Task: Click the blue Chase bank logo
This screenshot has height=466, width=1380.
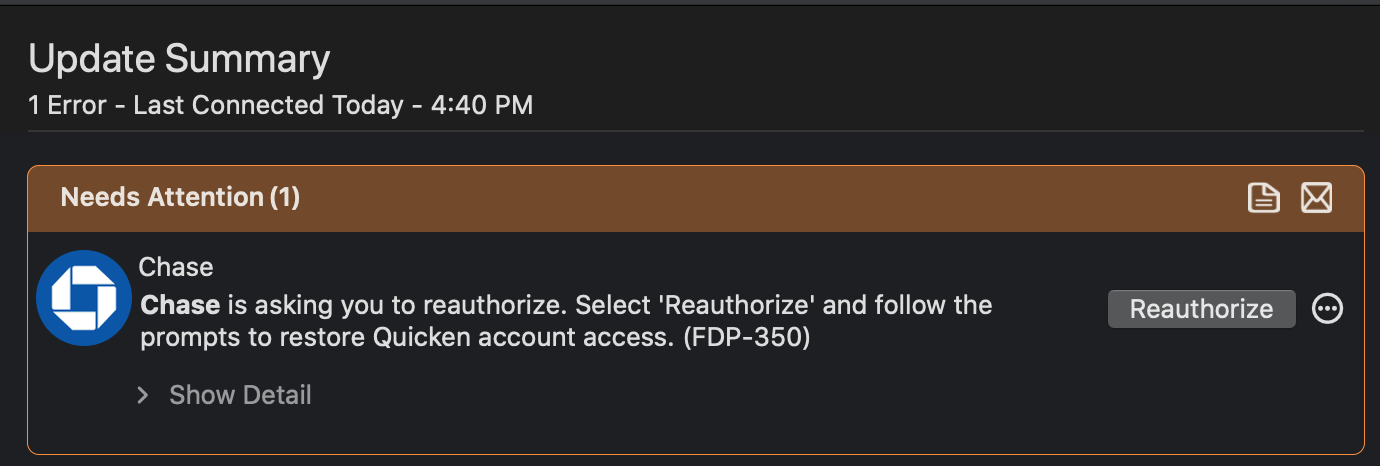Action: click(84, 298)
